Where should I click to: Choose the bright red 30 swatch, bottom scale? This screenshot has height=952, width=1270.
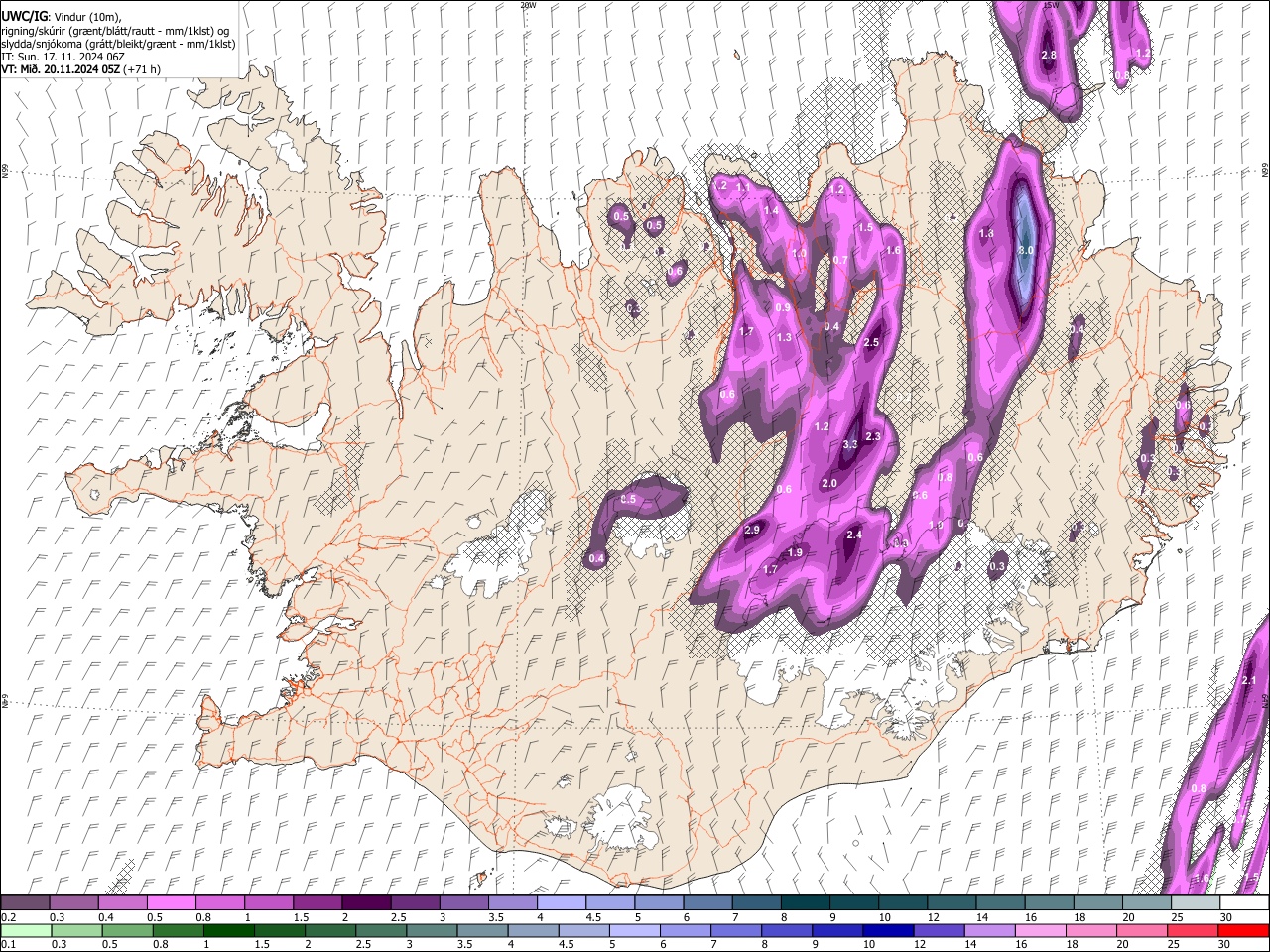[1243, 930]
